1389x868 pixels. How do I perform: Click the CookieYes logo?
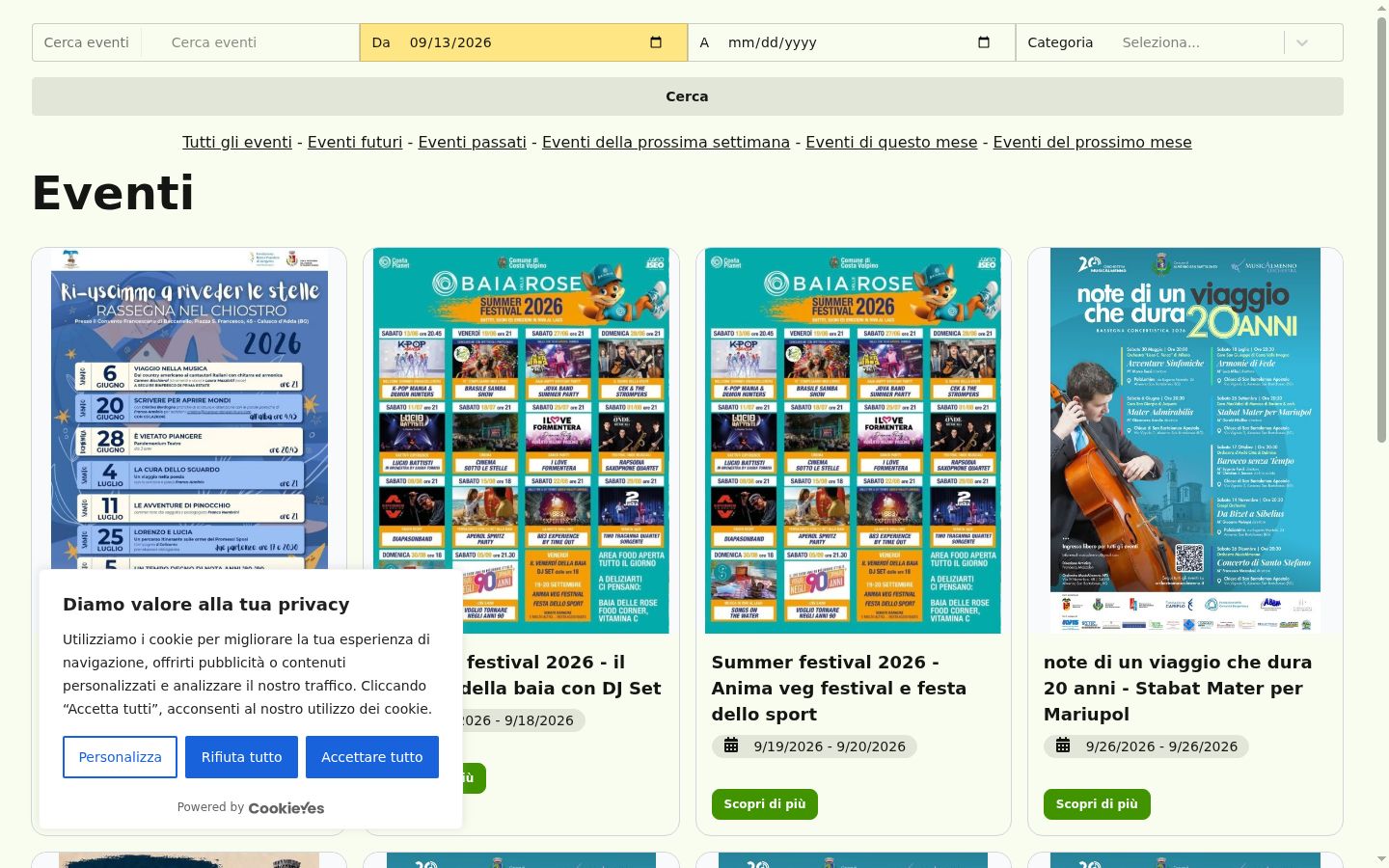286,808
